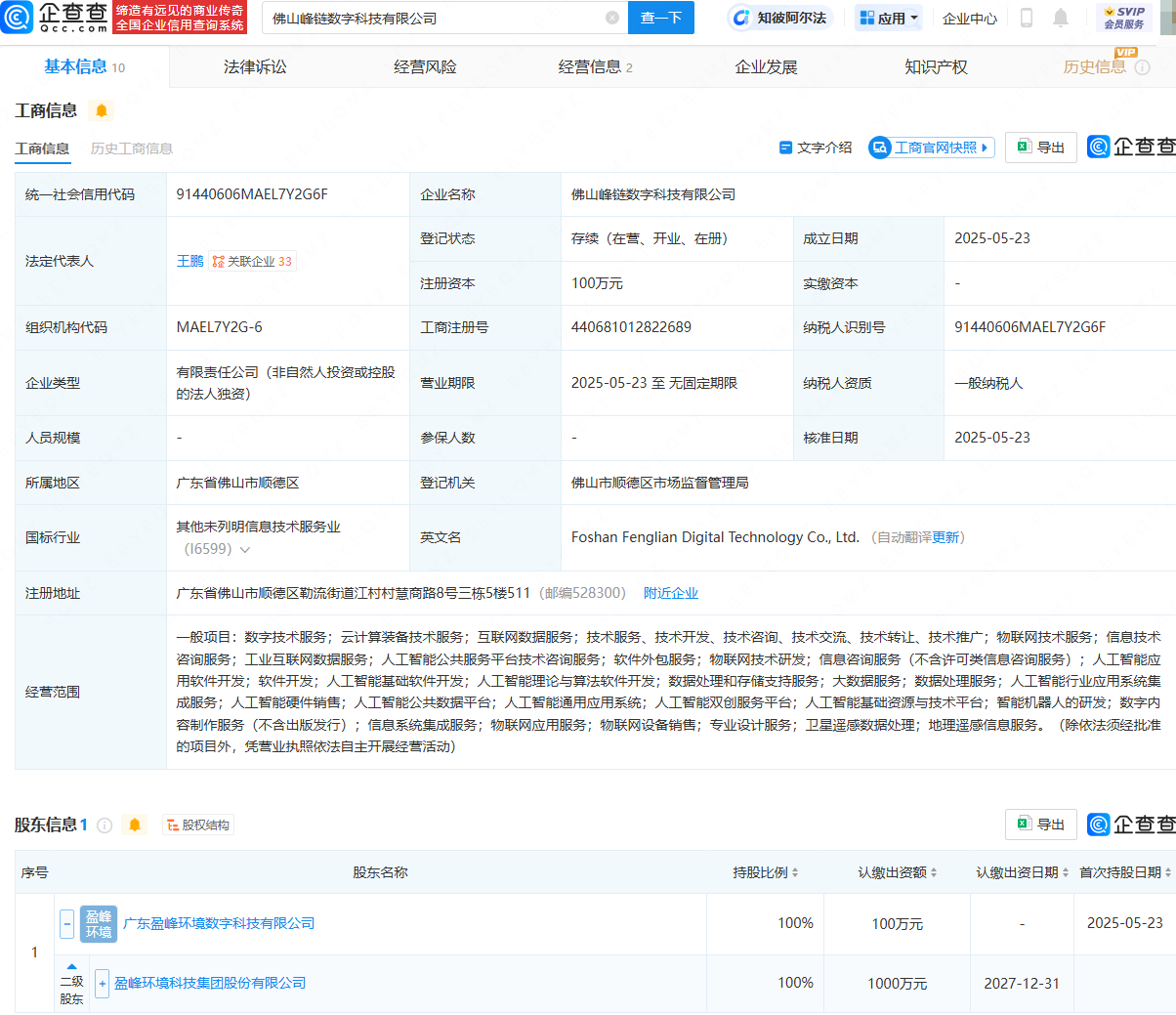The width and height of the screenshot is (1176, 1015).
Task: Switch to the 经营风险 tab
Action: click(425, 66)
